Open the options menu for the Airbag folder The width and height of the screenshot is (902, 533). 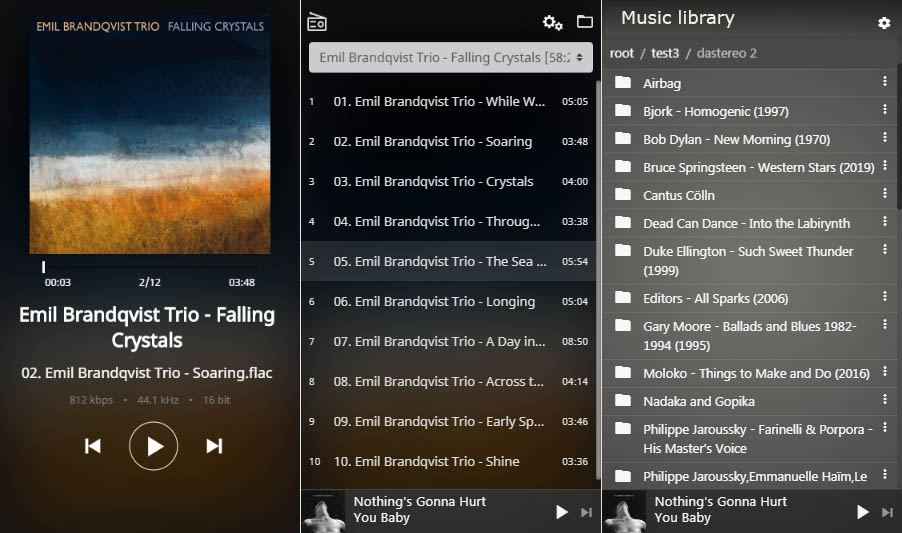click(x=885, y=82)
